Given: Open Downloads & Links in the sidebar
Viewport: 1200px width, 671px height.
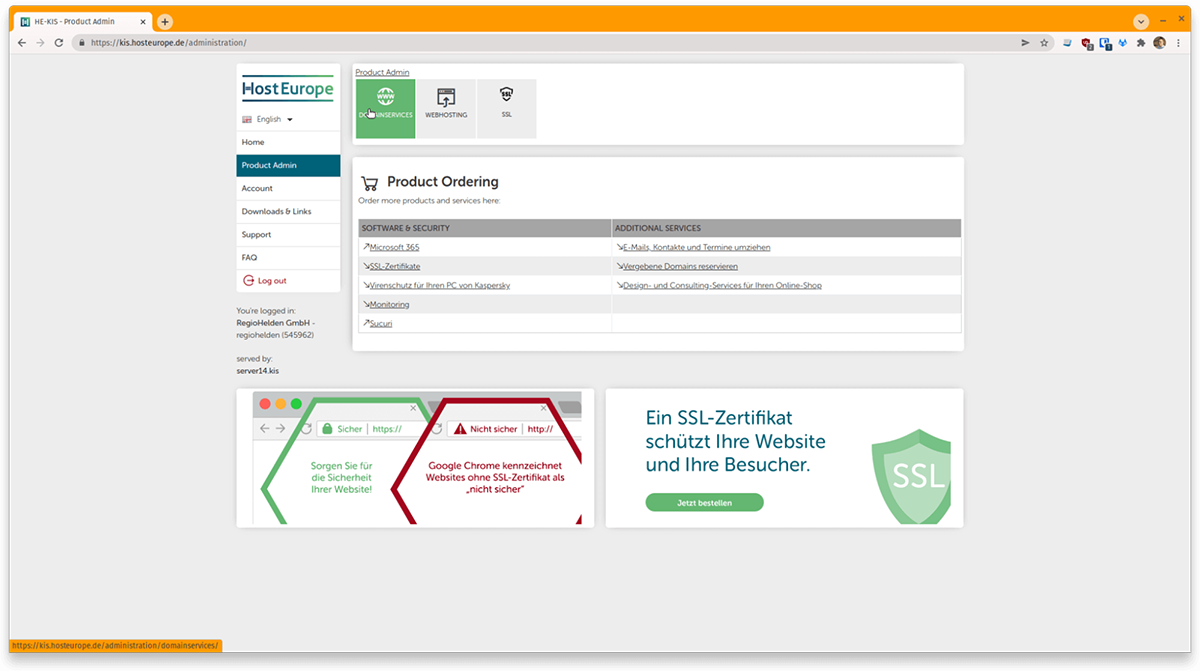Looking at the screenshot, I should tap(288, 211).
